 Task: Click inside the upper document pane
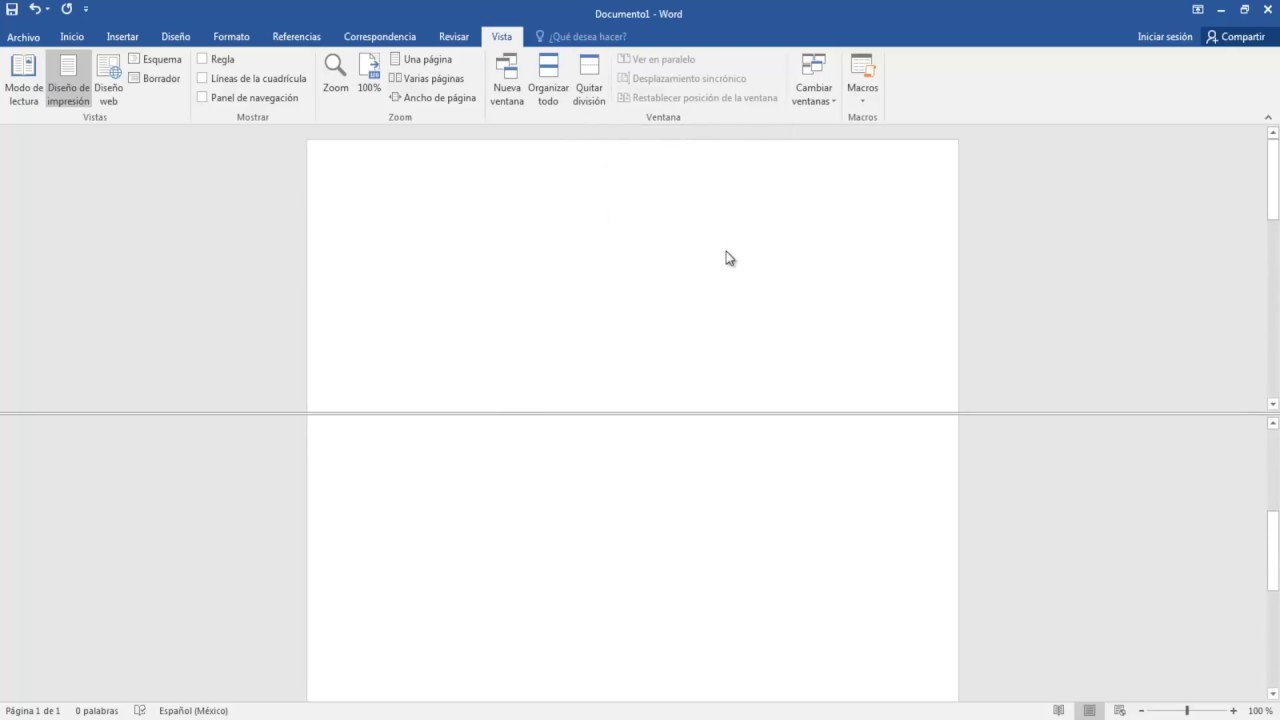[632, 275]
